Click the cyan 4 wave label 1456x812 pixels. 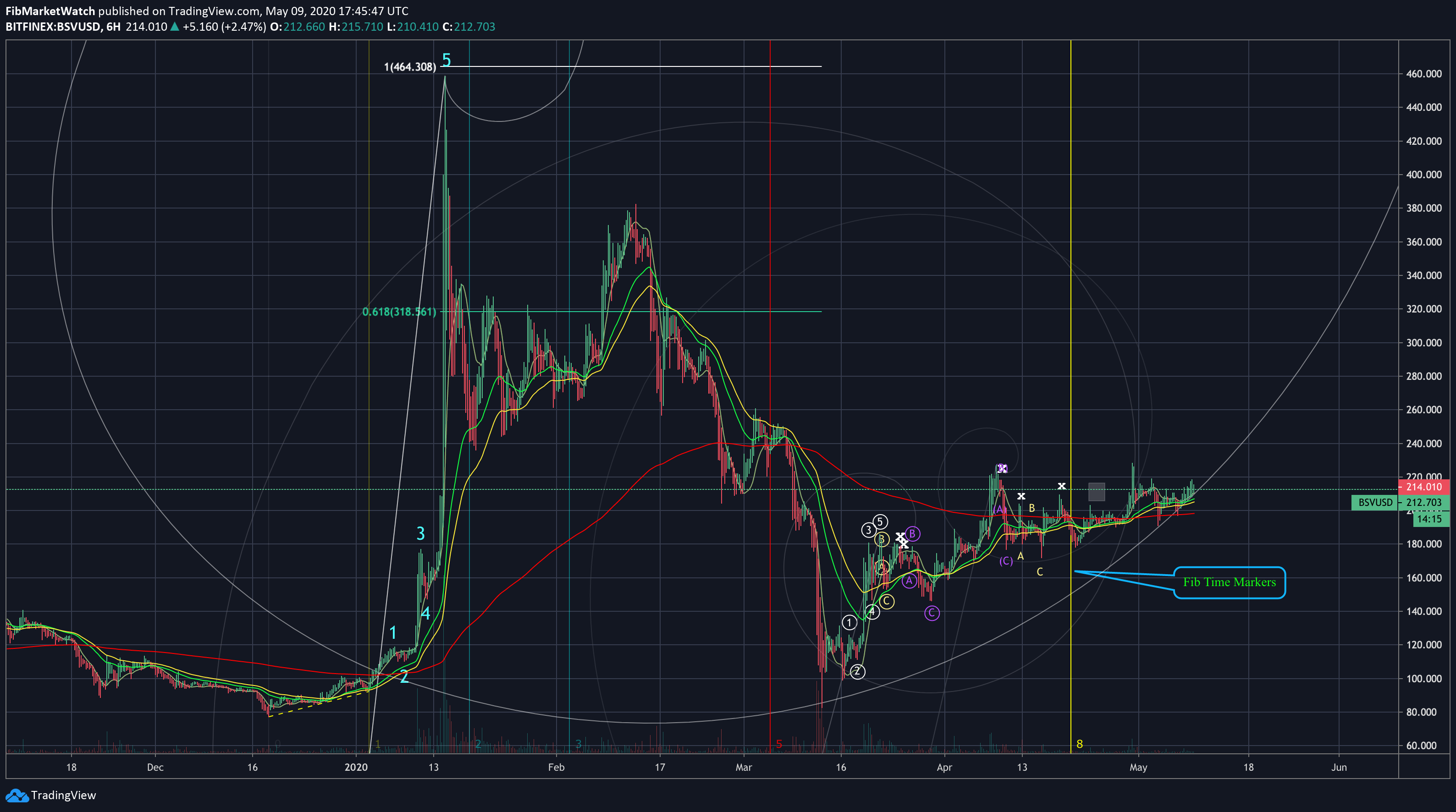[x=425, y=613]
